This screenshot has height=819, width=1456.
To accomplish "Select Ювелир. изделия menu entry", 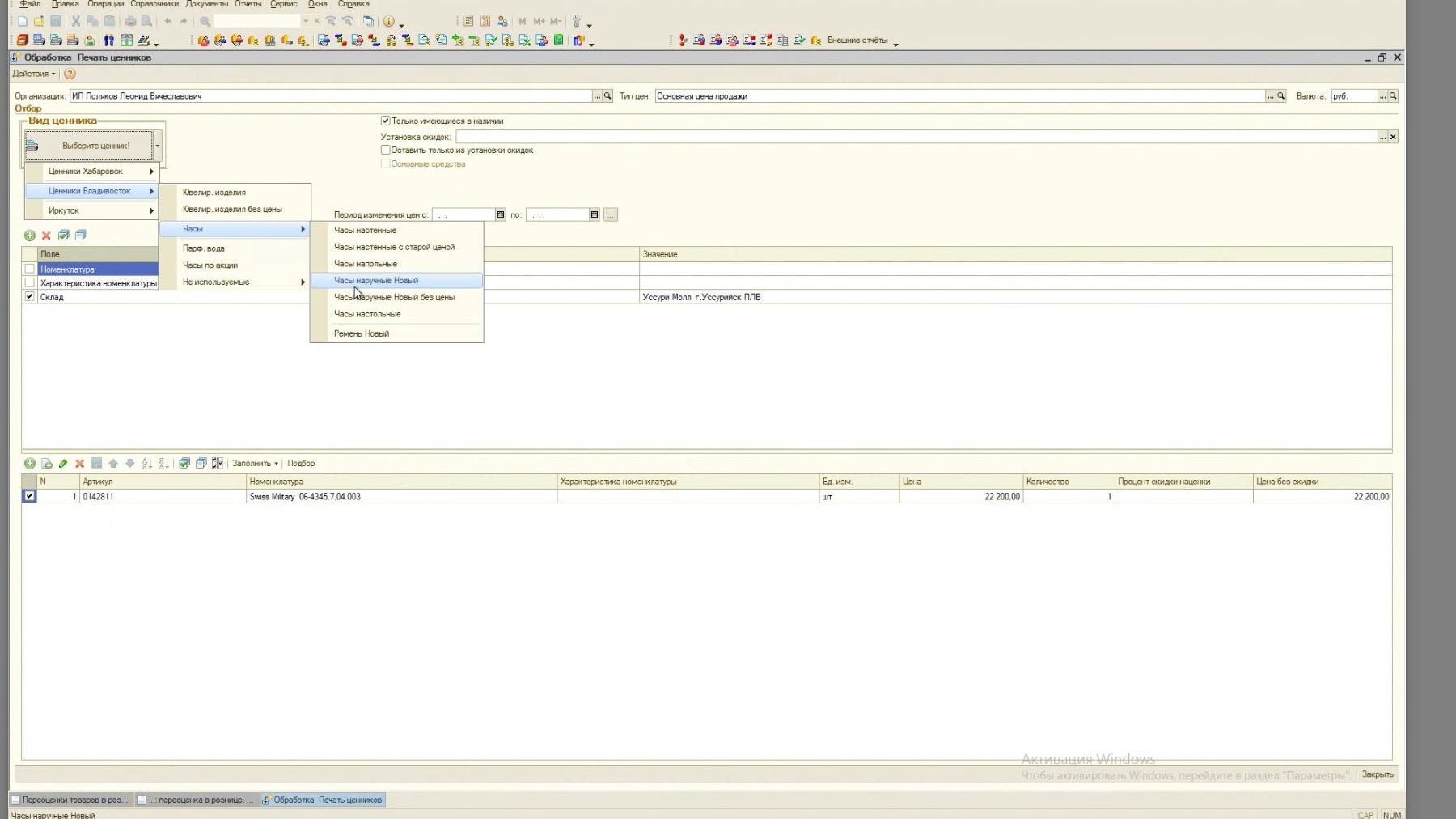I will click(x=235, y=193).
